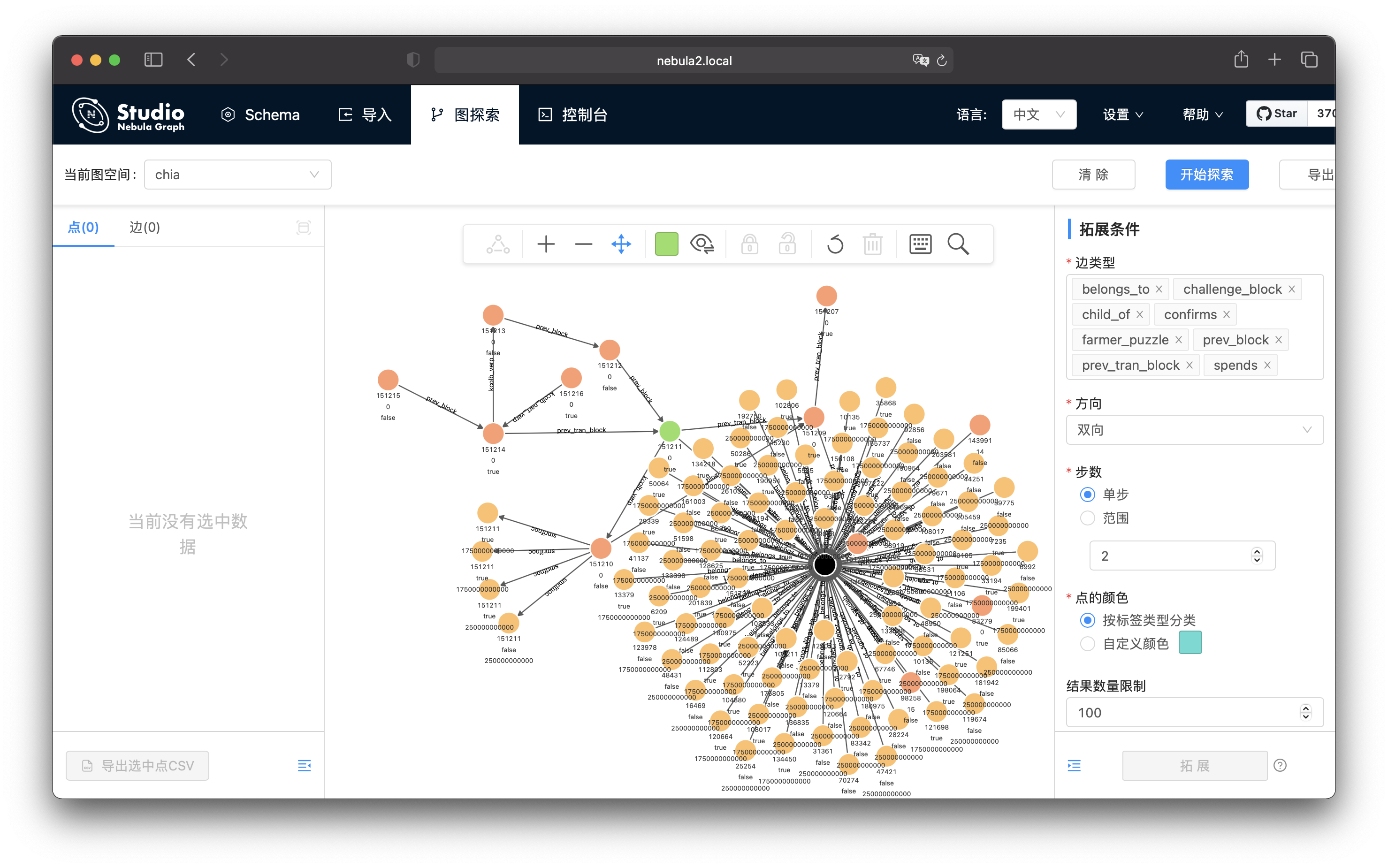Click the Nebula Graph Studio logo
This screenshot has height=868, width=1388.
128,115
